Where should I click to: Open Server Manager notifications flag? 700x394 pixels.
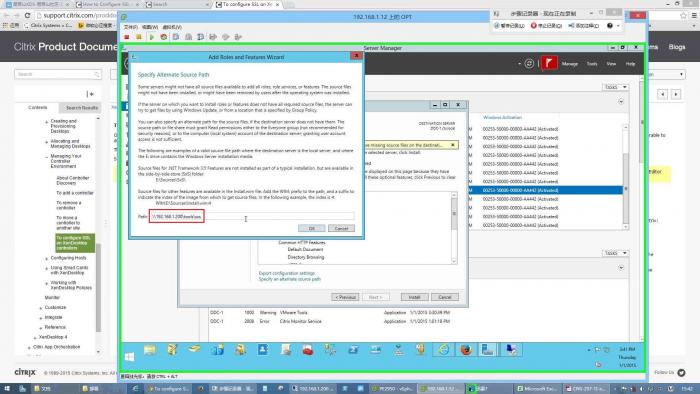pos(549,63)
